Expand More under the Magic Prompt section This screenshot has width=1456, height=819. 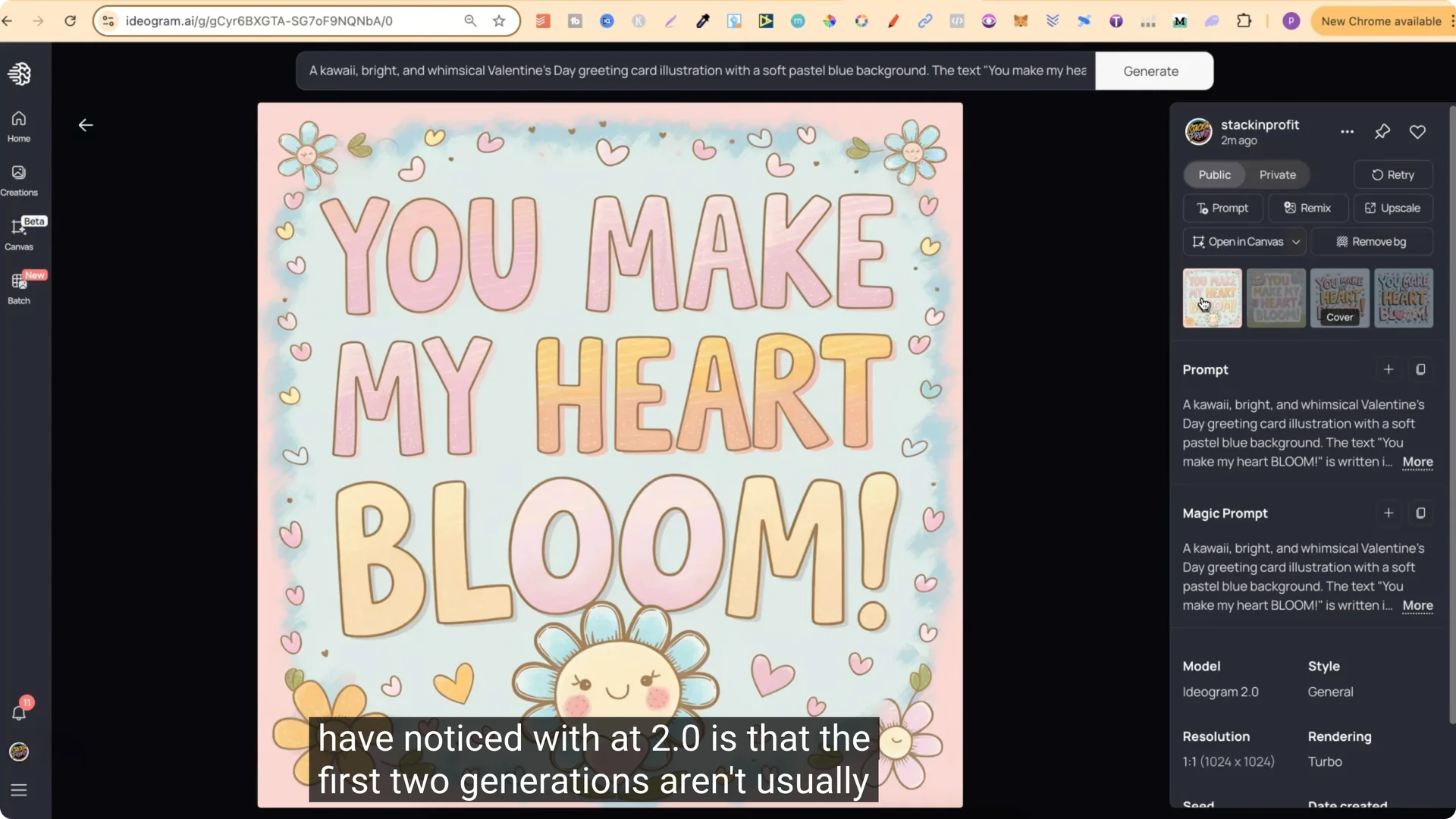coord(1417,606)
